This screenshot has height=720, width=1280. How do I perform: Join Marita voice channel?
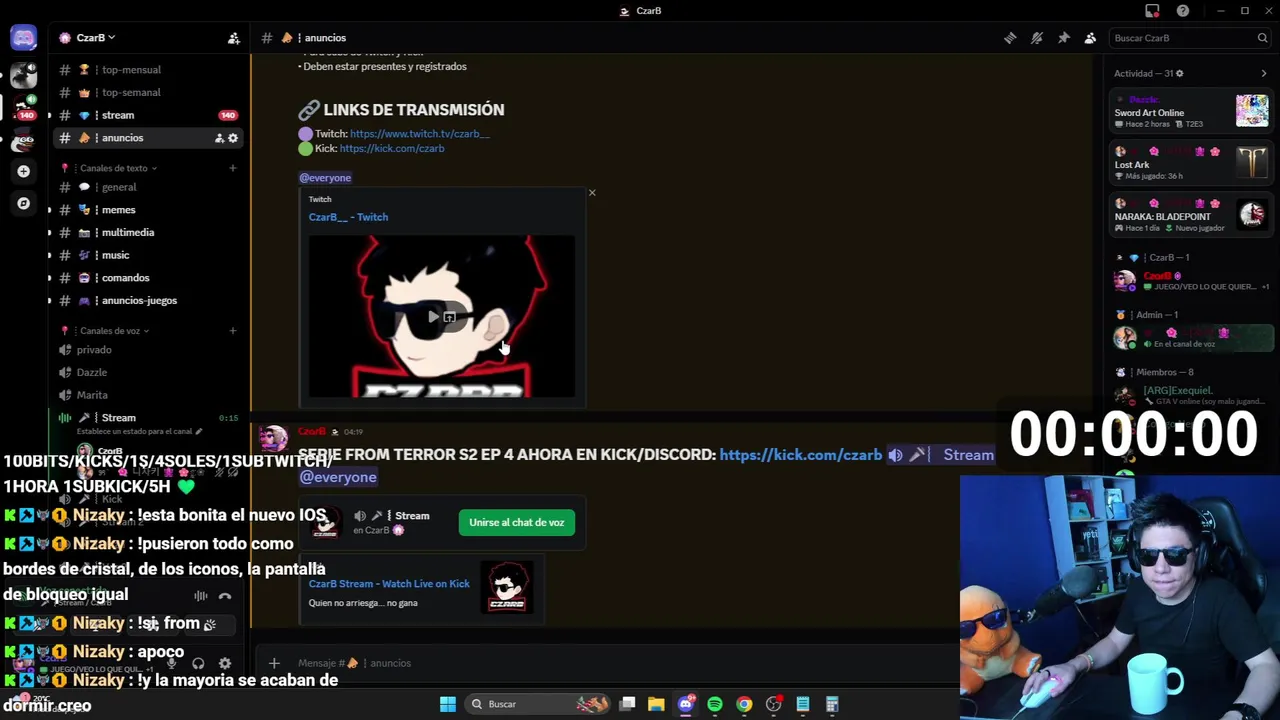[x=148, y=395]
